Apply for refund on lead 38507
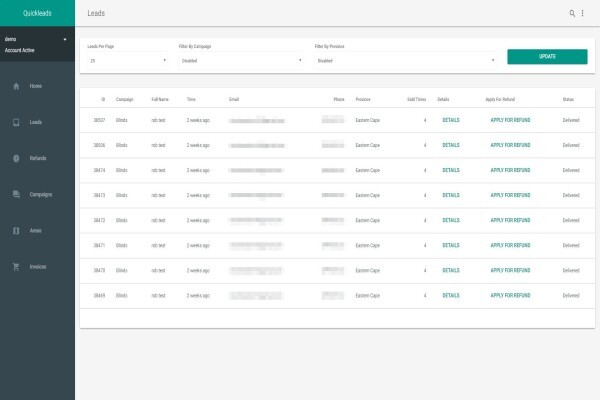The width and height of the screenshot is (600, 400). 510,120
